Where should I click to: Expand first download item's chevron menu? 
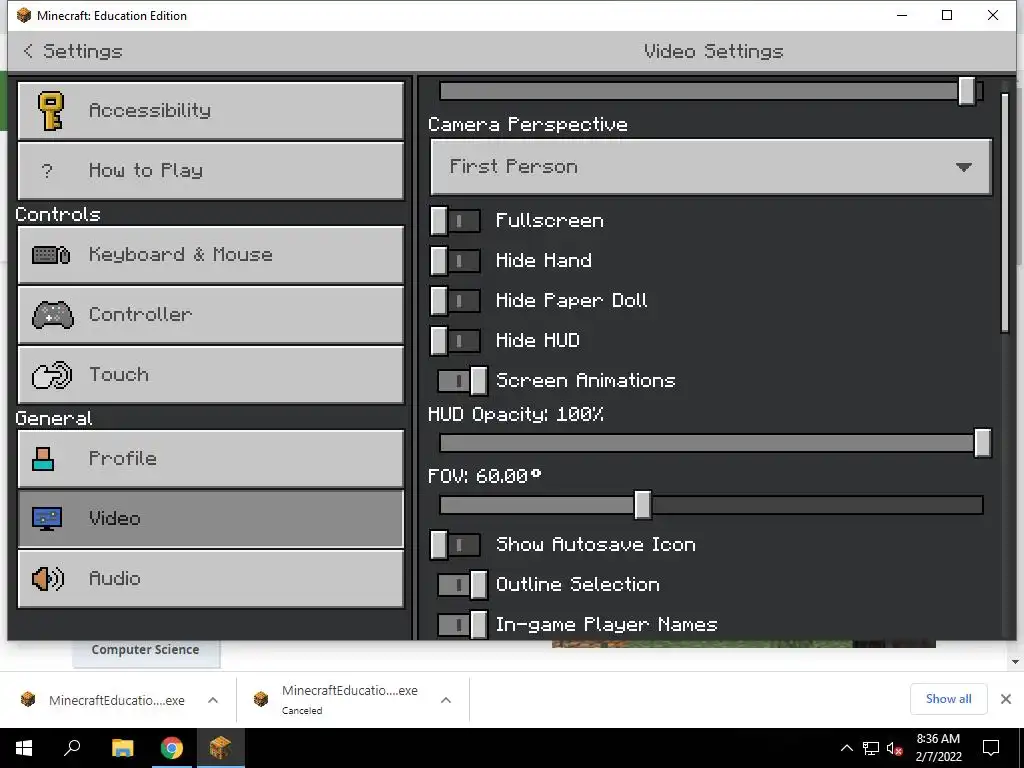click(213, 700)
